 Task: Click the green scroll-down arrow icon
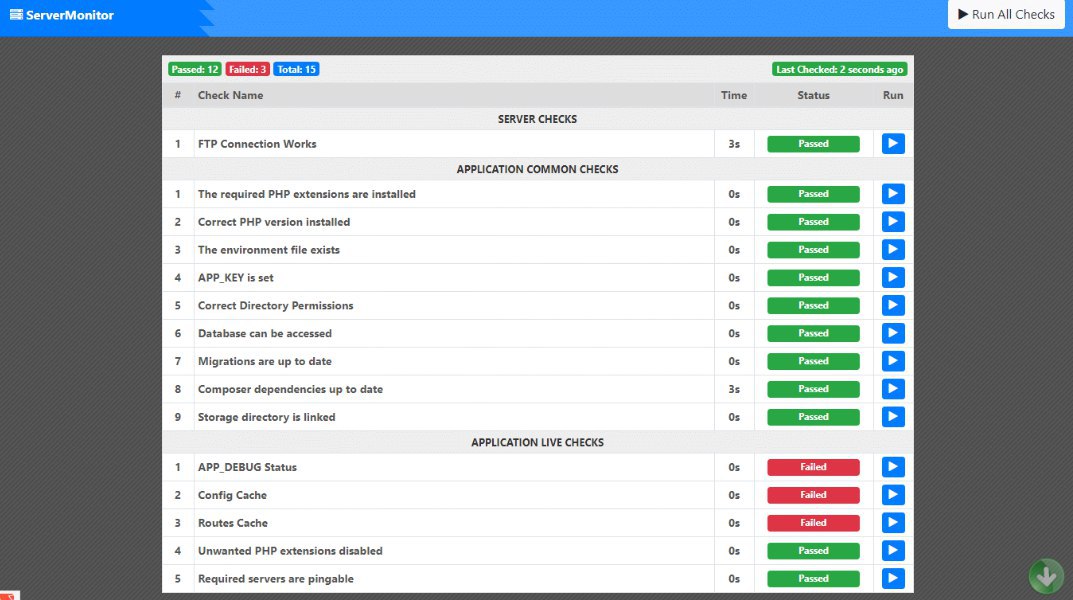coord(1046,576)
